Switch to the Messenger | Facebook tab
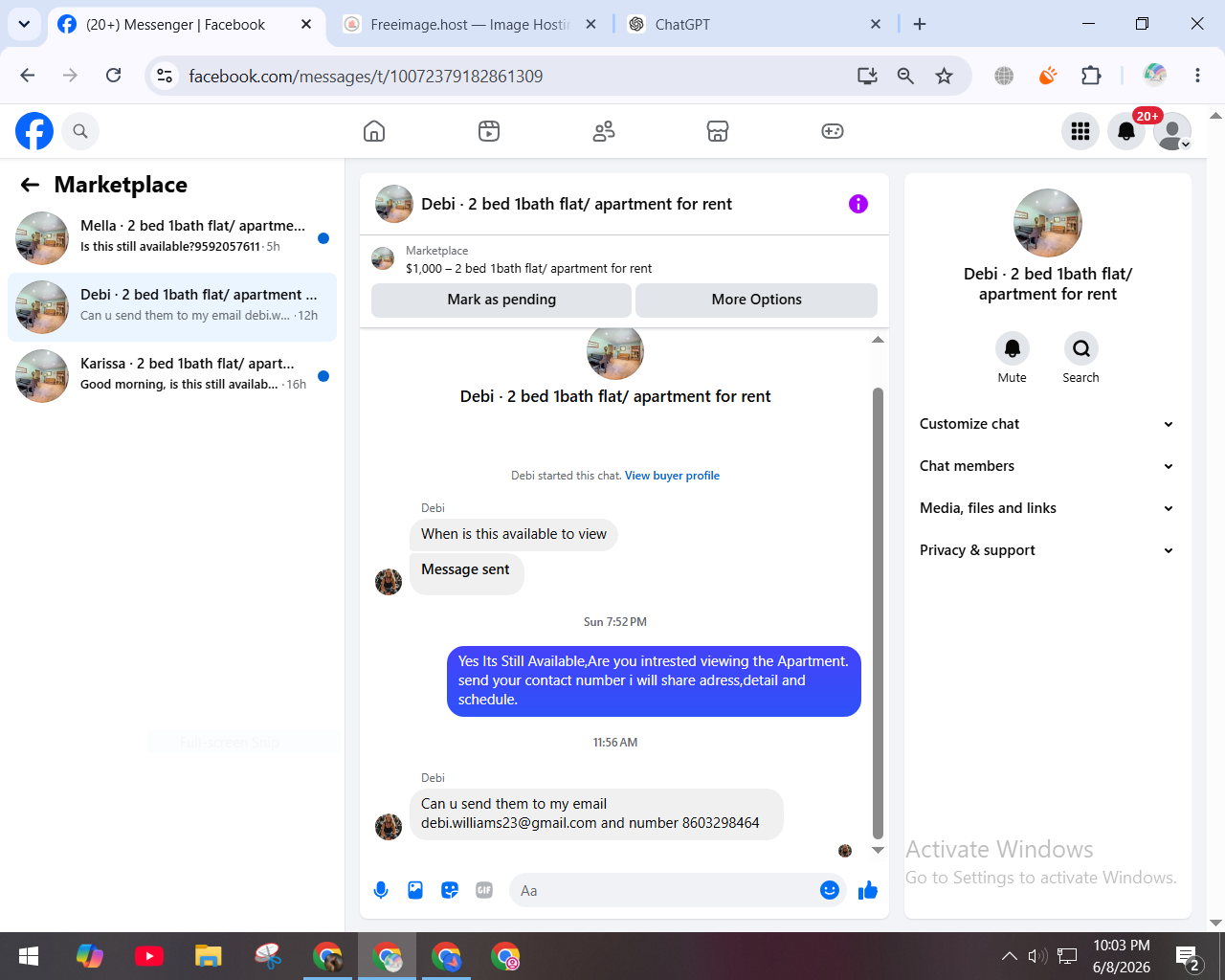 [x=175, y=25]
